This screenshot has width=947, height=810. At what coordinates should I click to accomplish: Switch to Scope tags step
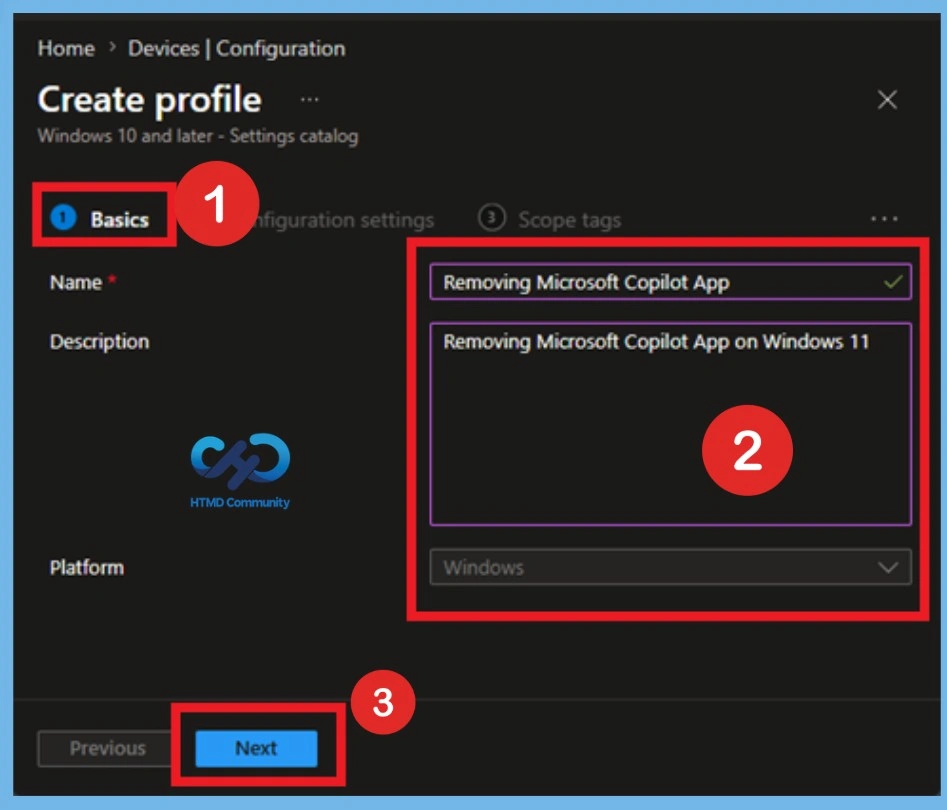549,219
